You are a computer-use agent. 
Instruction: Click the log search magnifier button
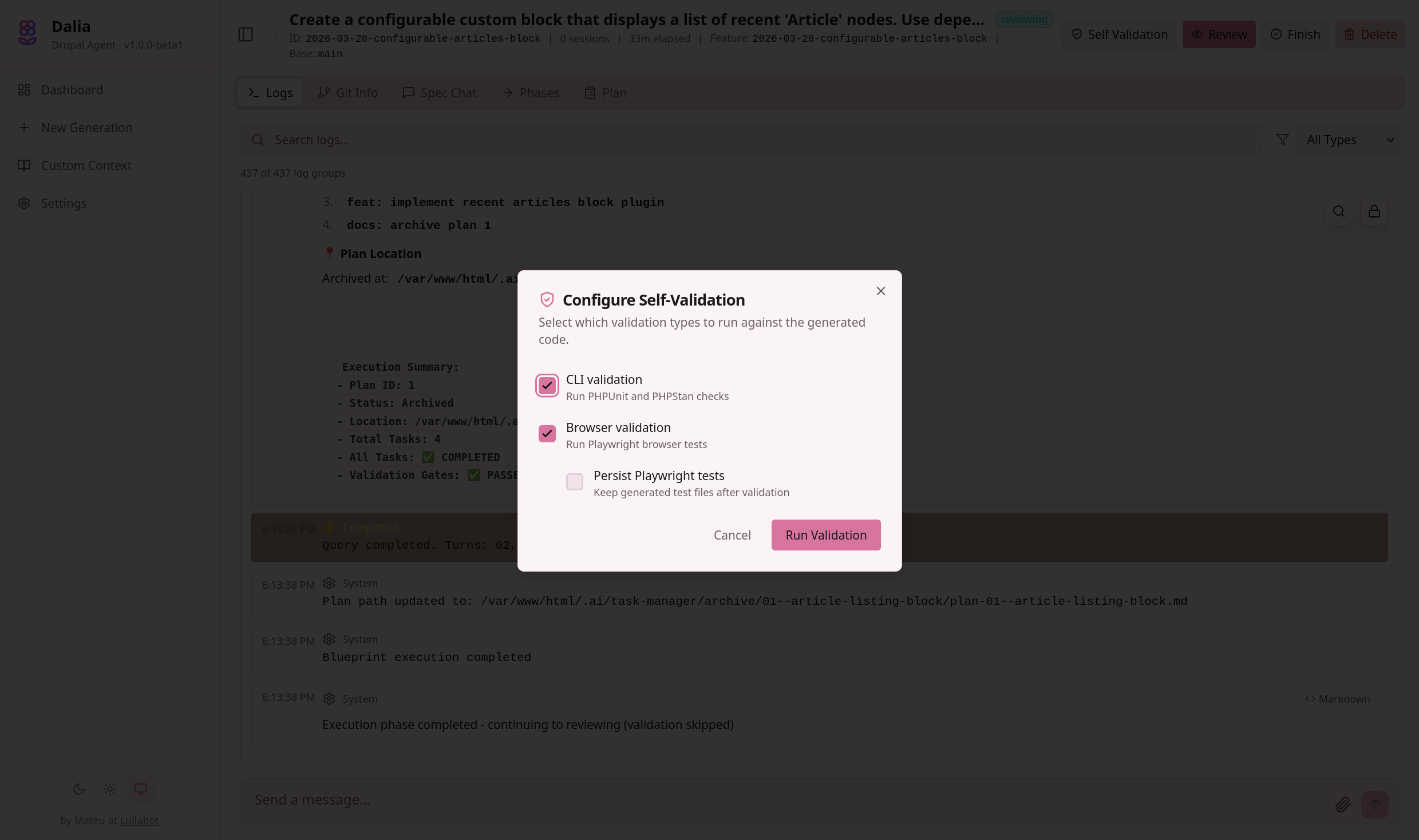click(x=1338, y=211)
